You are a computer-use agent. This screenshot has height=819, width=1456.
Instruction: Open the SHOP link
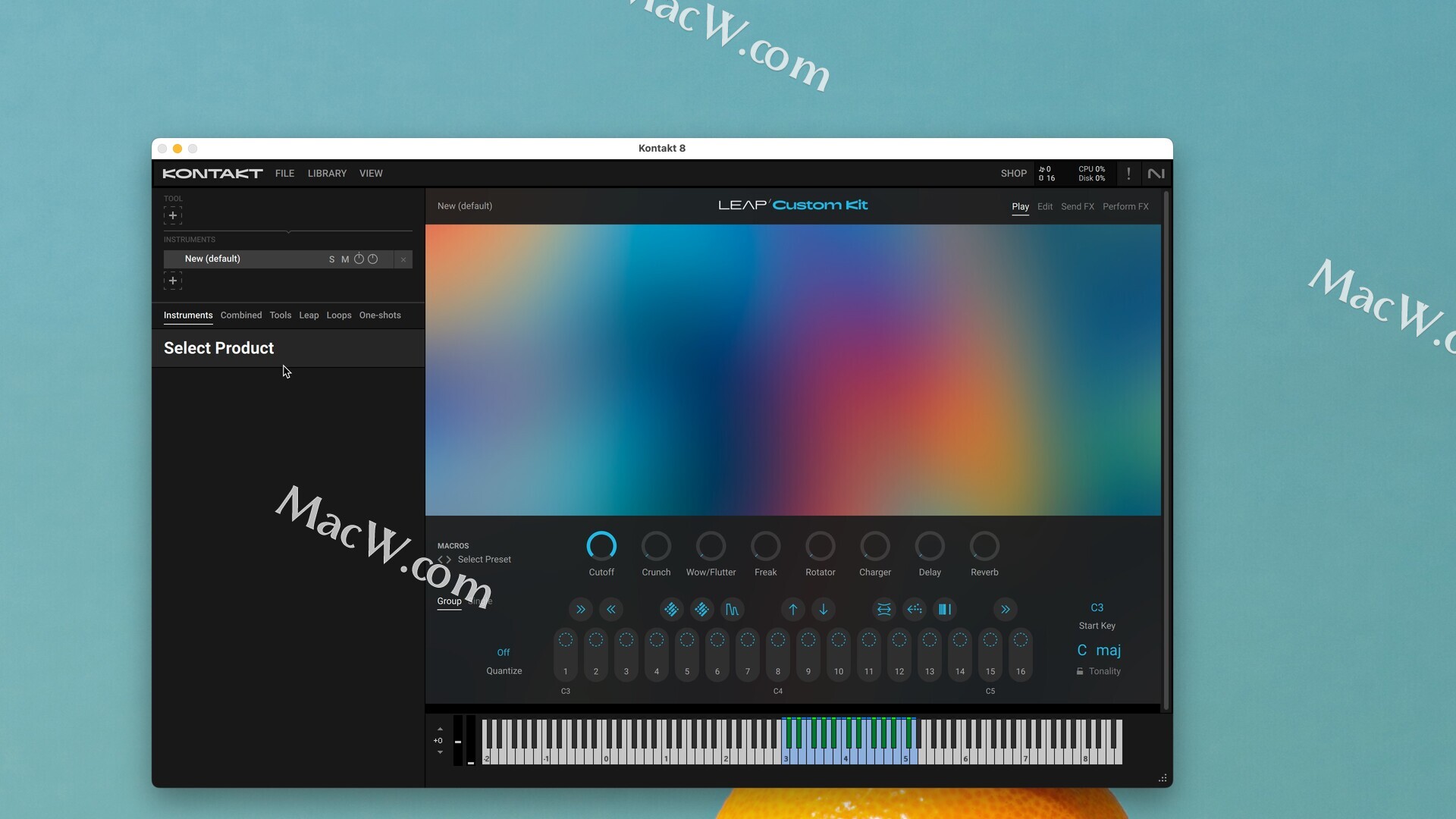pyautogui.click(x=1013, y=174)
